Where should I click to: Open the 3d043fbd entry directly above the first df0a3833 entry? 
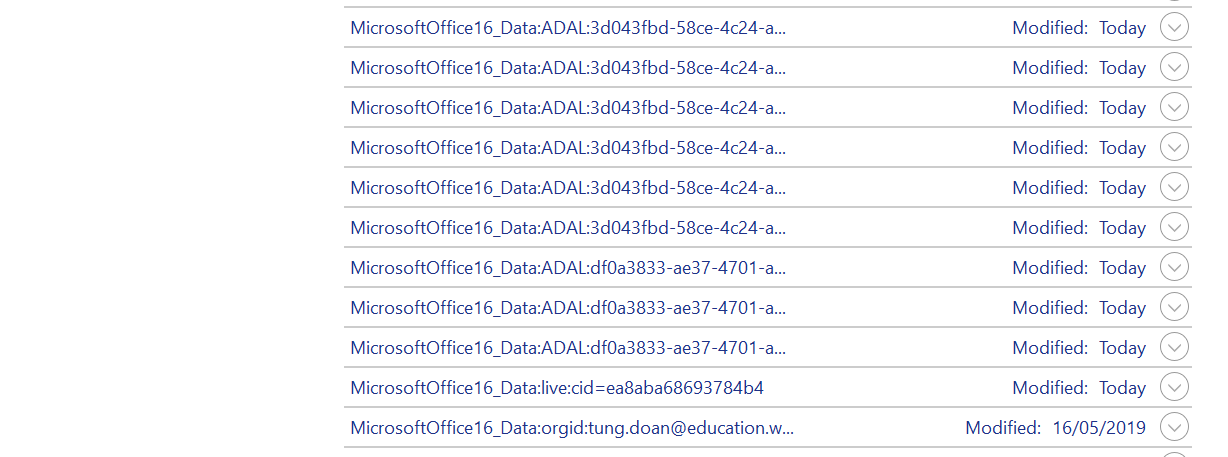pyautogui.click(x=568, y=228)
